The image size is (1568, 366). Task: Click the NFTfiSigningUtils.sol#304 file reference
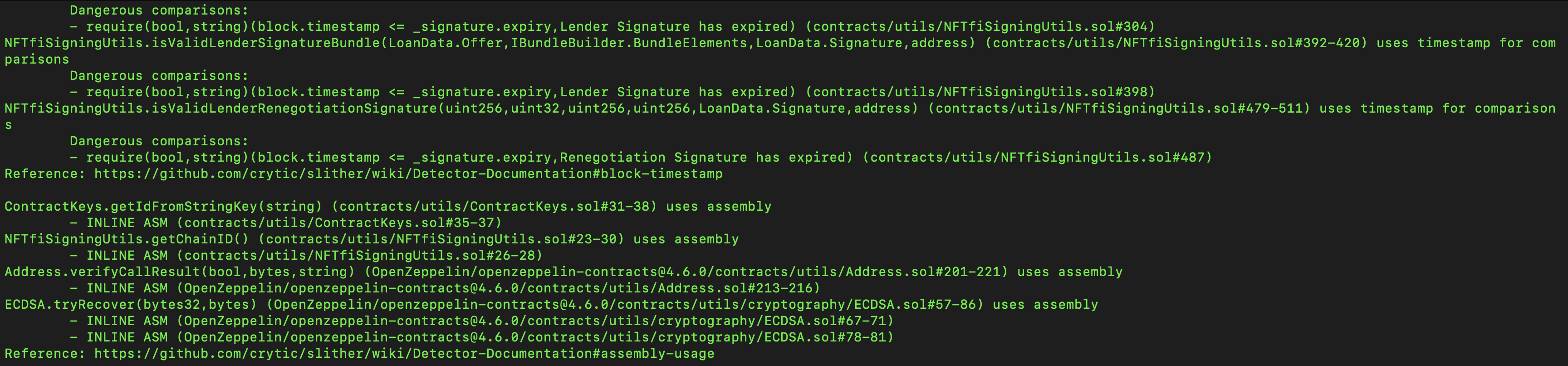[980, 27]
